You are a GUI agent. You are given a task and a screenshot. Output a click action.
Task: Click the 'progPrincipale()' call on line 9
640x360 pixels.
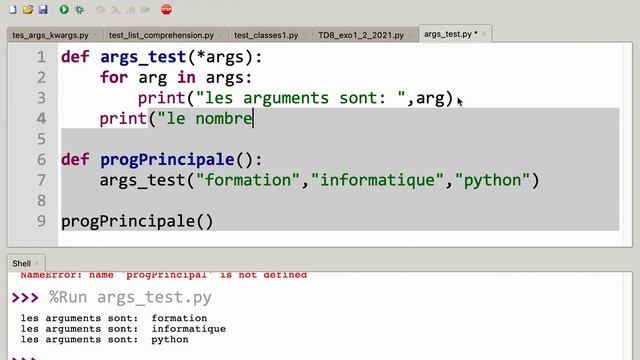(137, 221)
